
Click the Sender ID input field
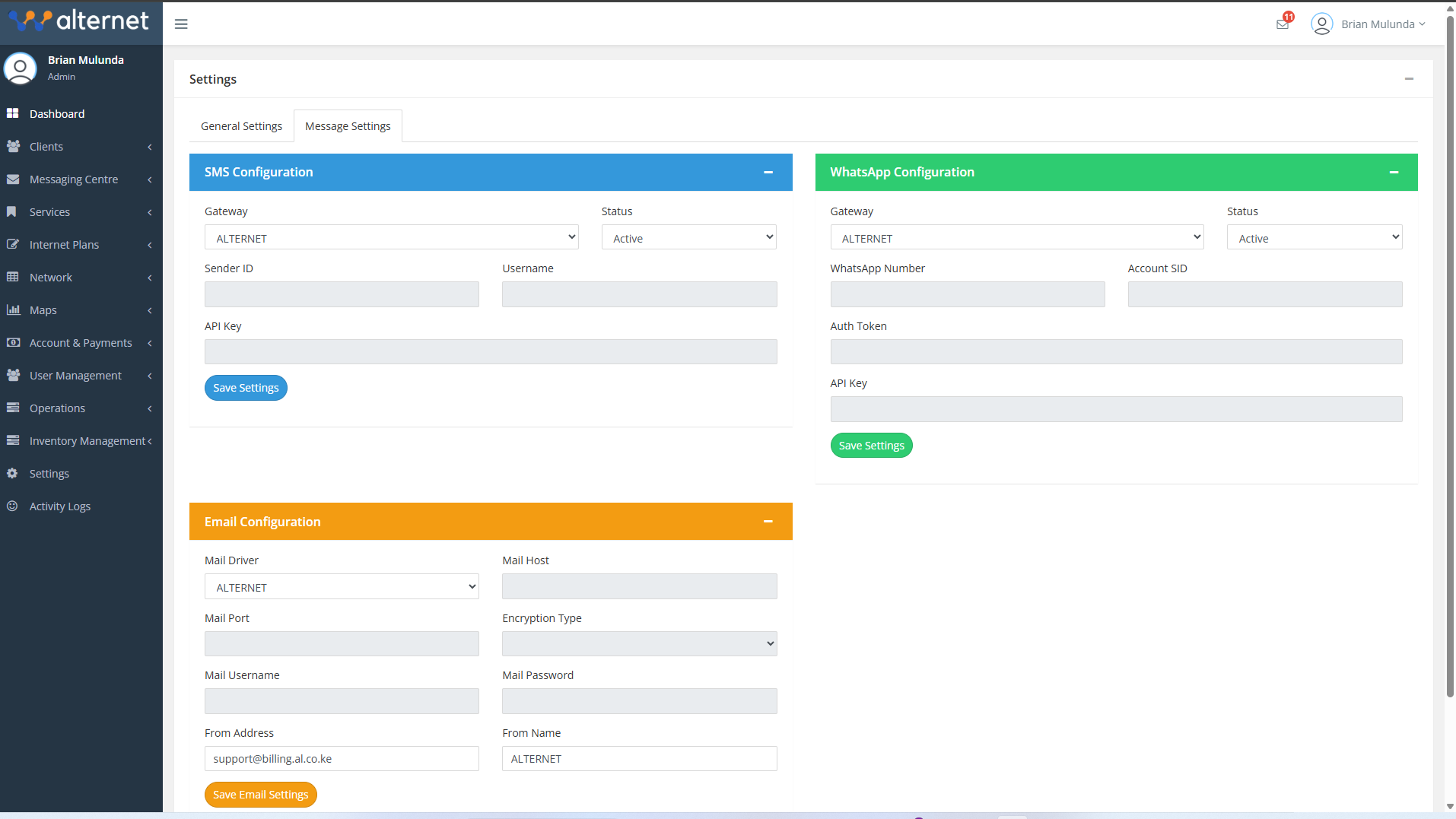click(x=341, y=294)
